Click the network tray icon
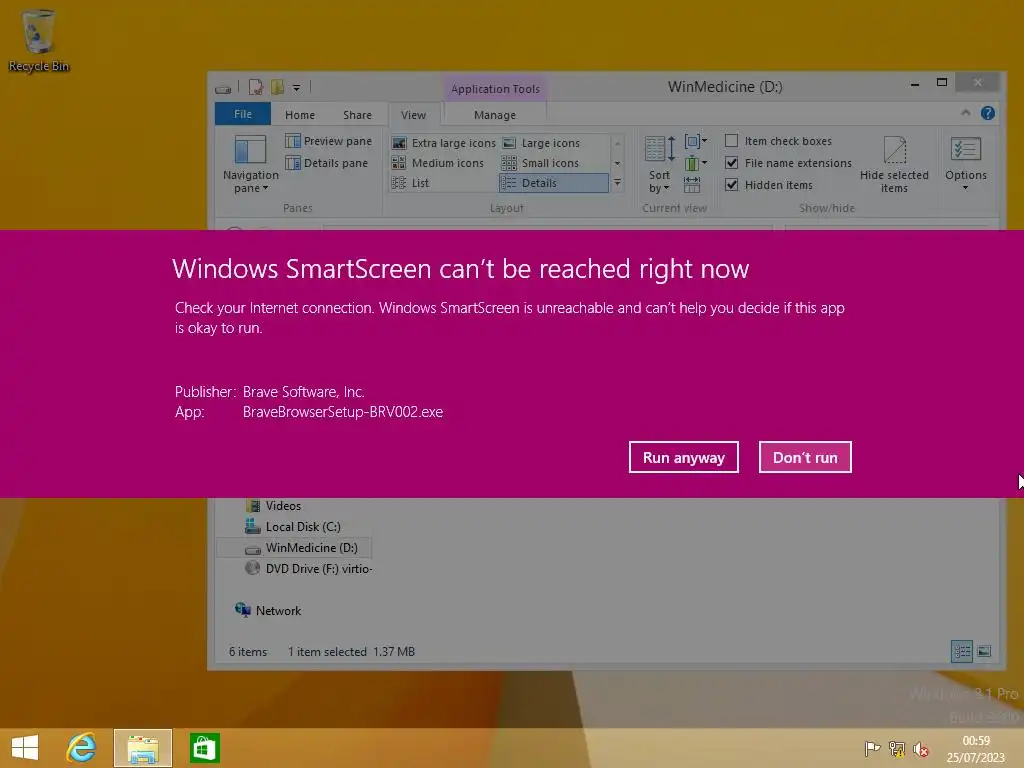This screenshot has width=1024, height=768. click(897, 748)
